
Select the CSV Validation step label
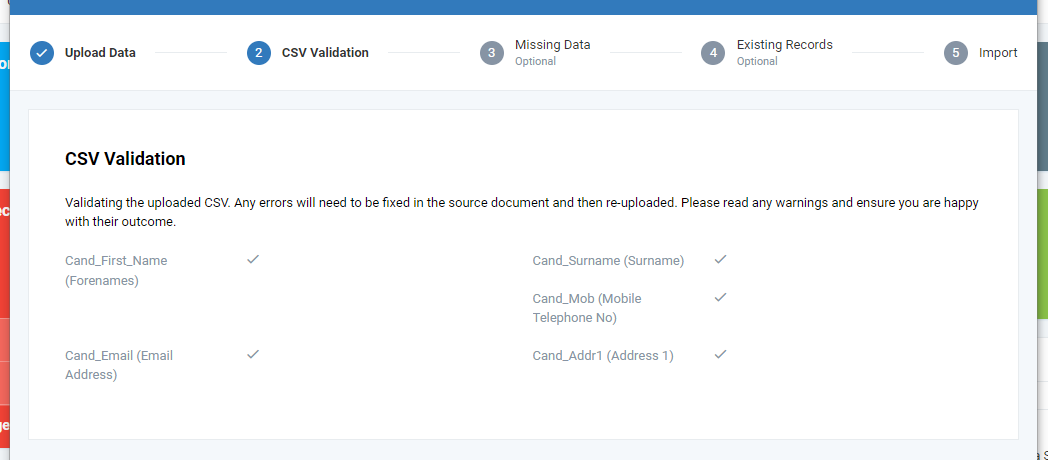tap(325, 53)
